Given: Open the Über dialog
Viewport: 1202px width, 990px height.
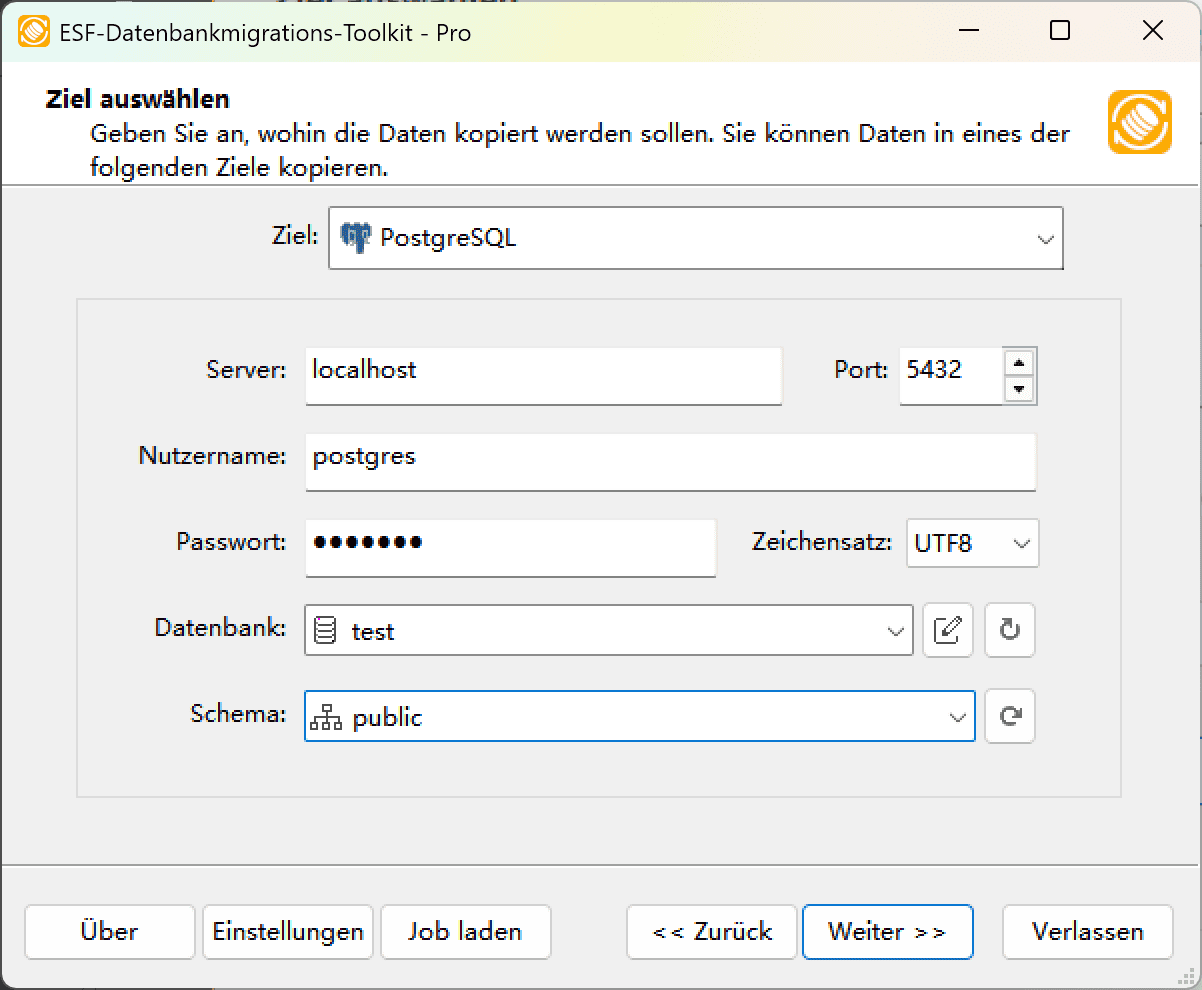Looking at the screenshot, I should [109, 931].
